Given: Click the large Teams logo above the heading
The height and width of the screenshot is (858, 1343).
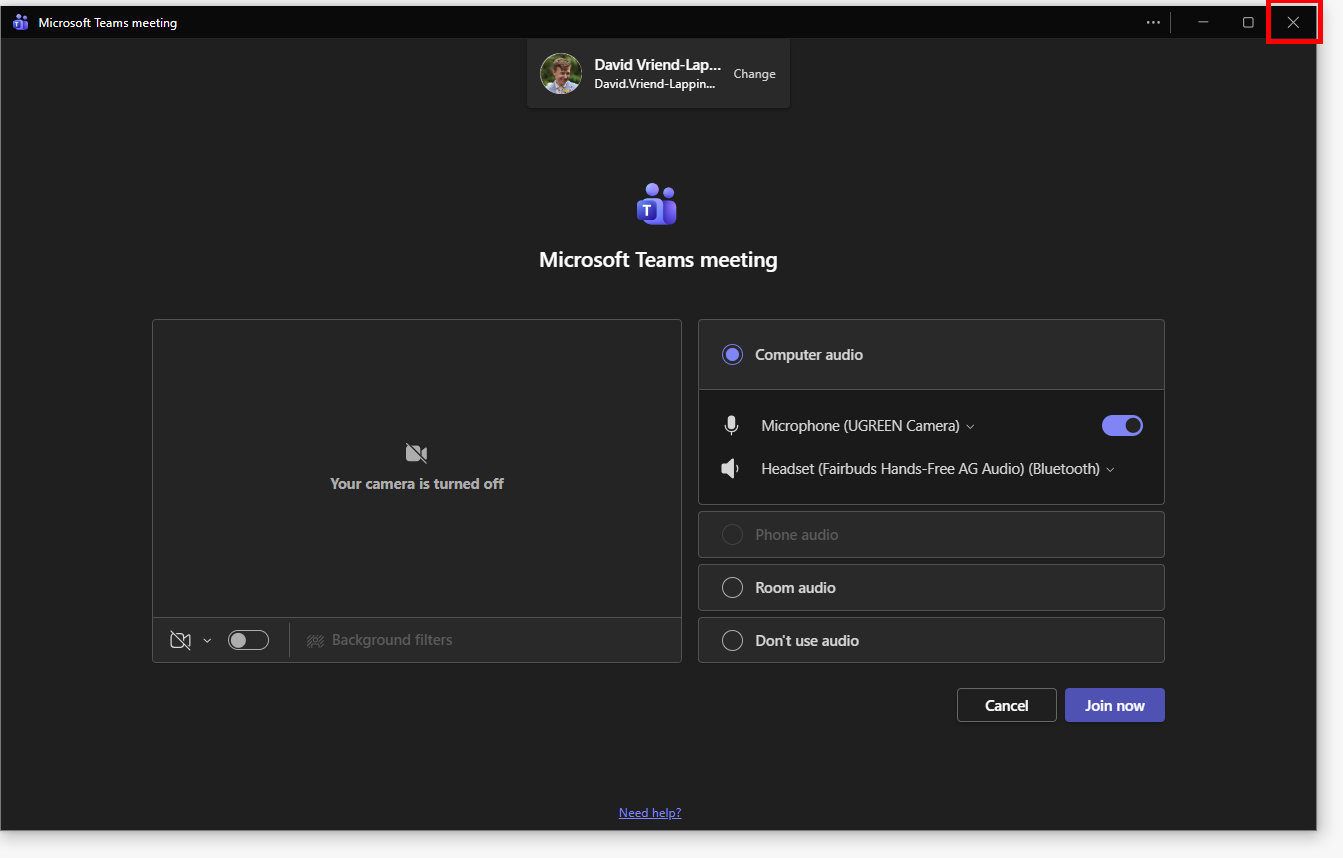Looking at the screenshot, I should click(x=657, y=204).
